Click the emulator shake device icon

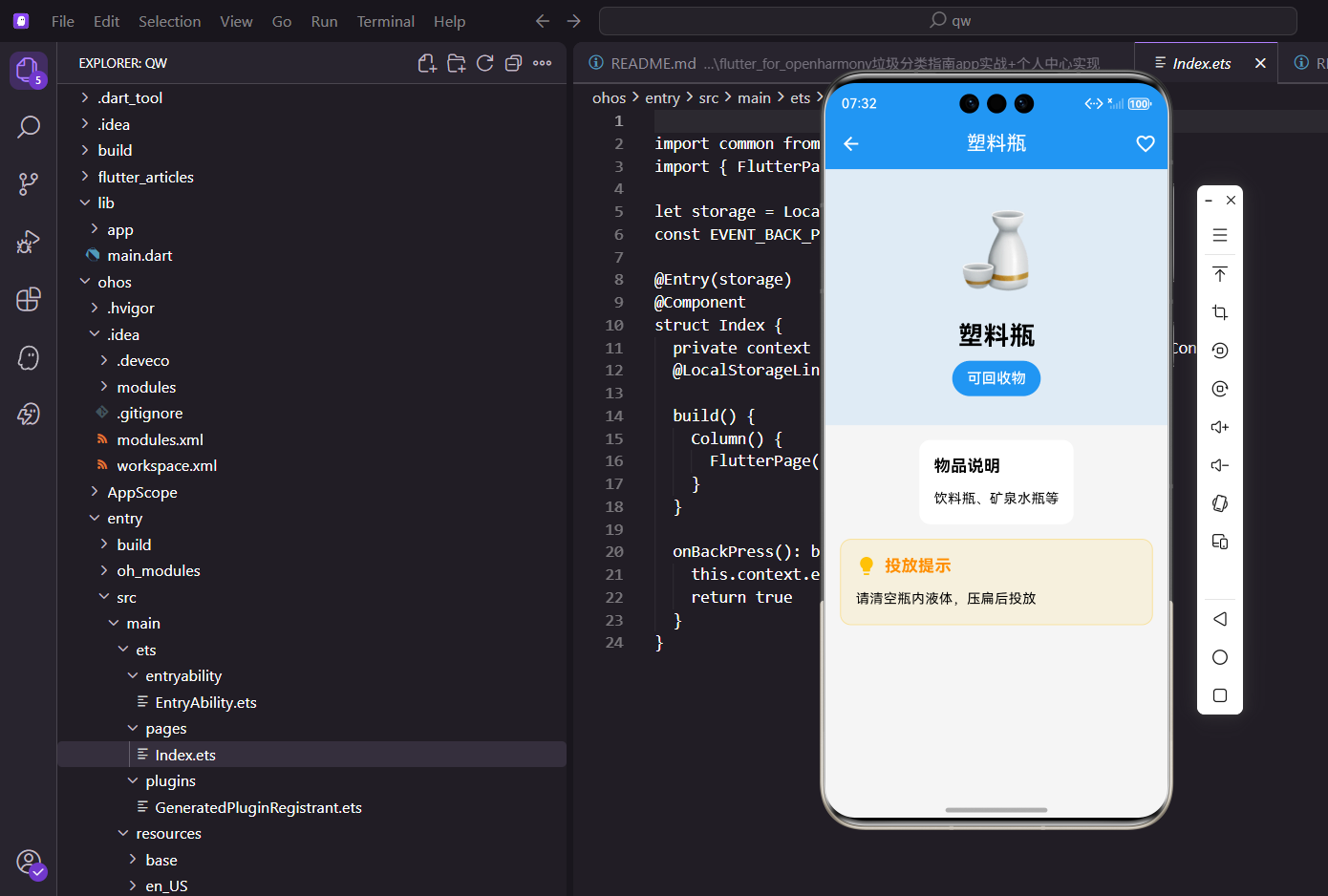point(1220,503)
